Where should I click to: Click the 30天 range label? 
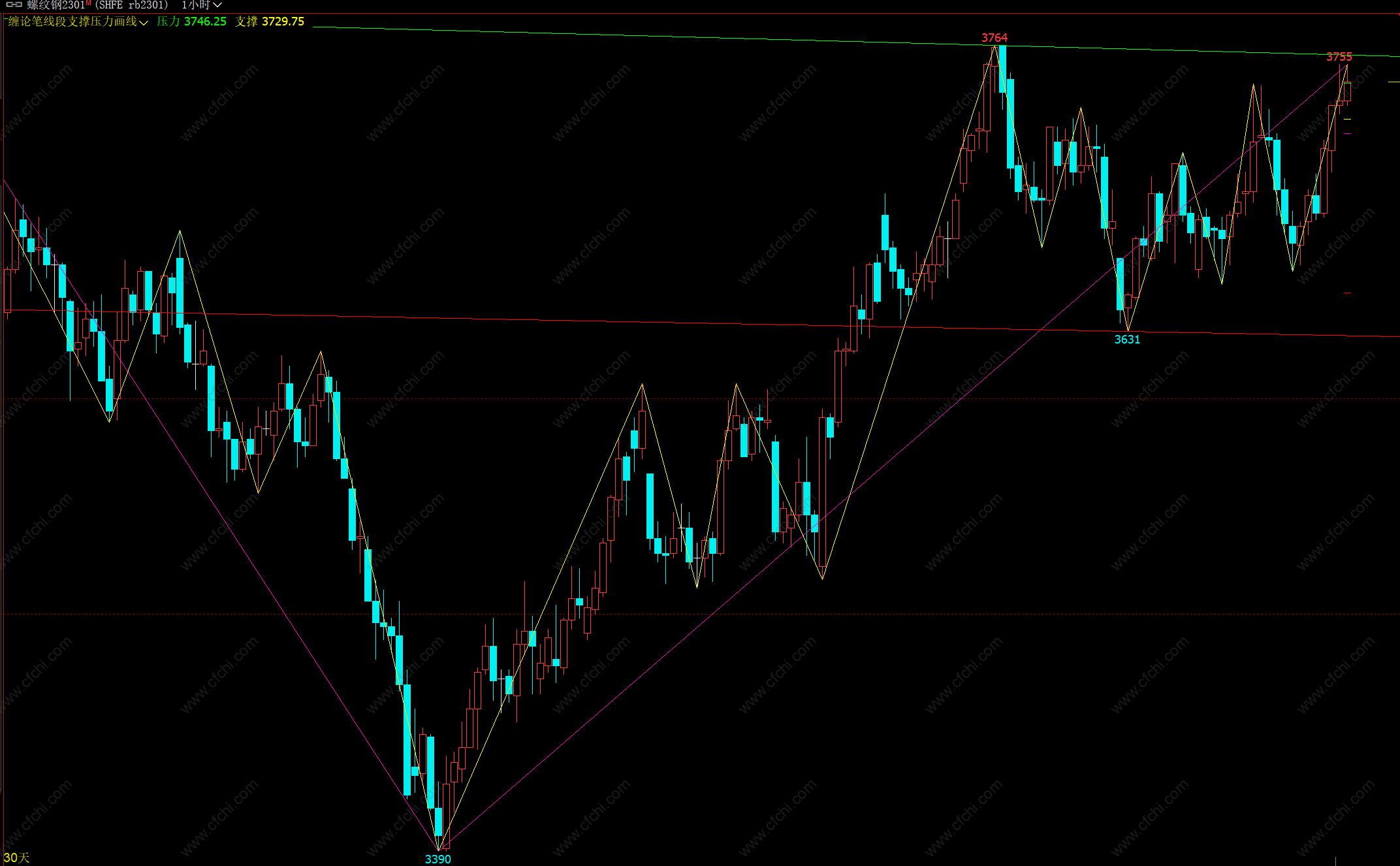click(x=16, y=858)
